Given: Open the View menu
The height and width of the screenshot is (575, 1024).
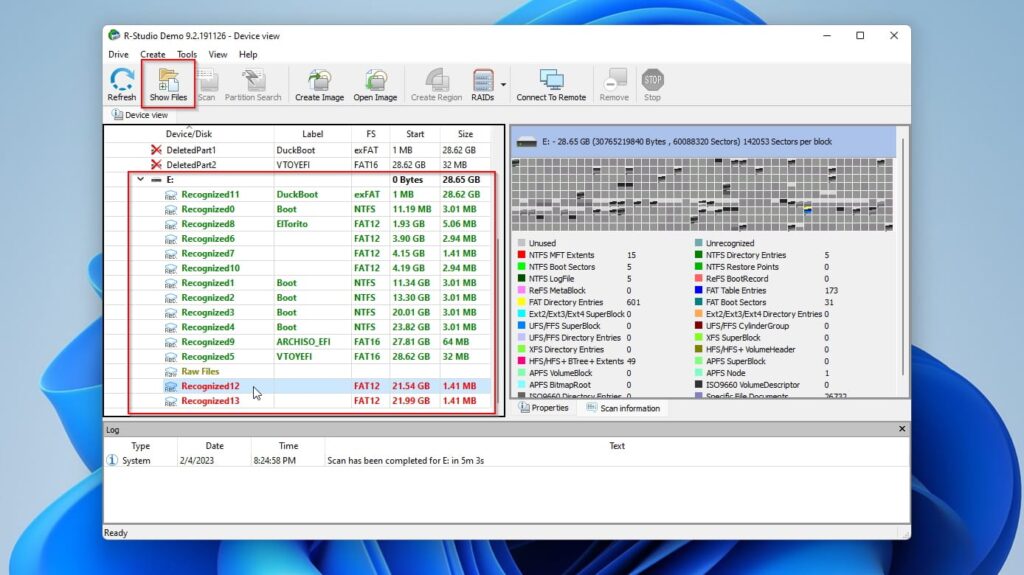Looking at the screenshot, I should [217, 54].
